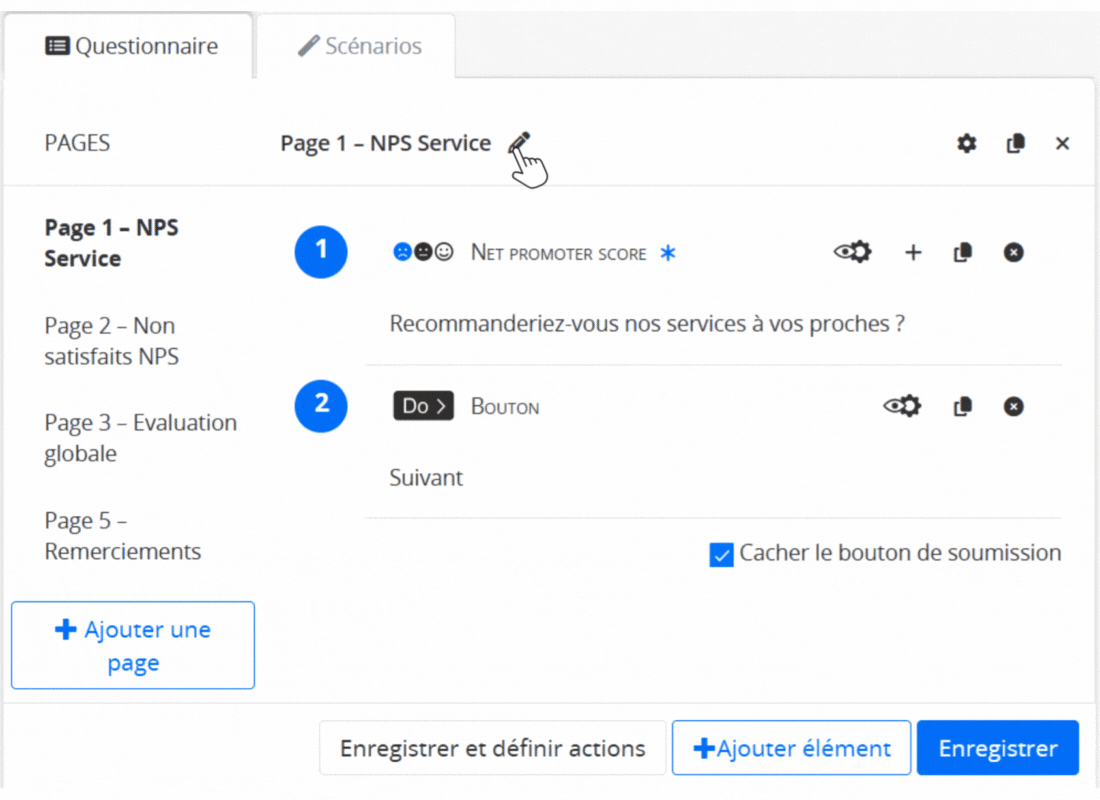Open page settings gear icon

[966, 144]
